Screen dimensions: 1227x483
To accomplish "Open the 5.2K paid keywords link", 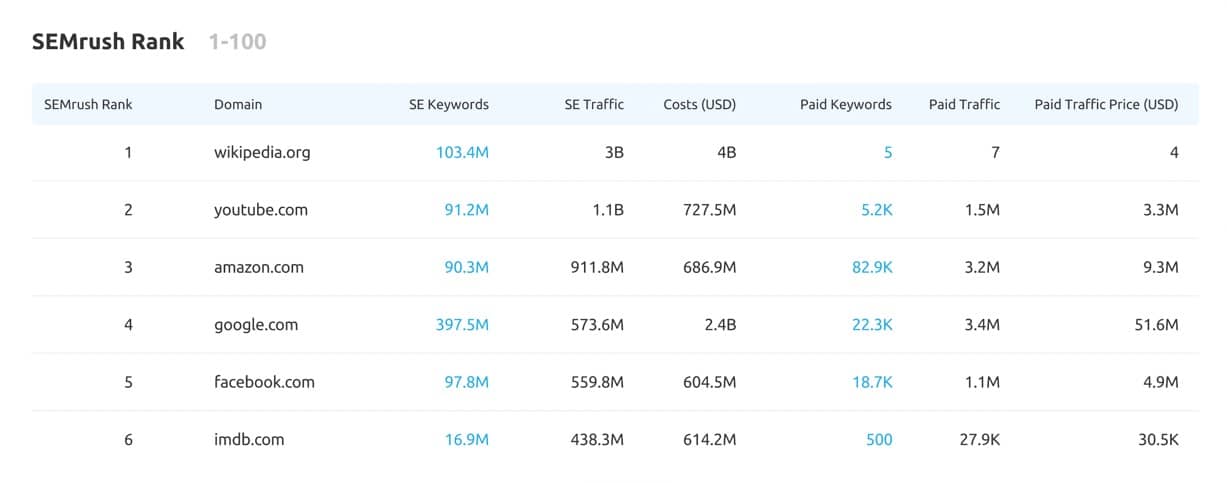I will (x=875, y=210).
